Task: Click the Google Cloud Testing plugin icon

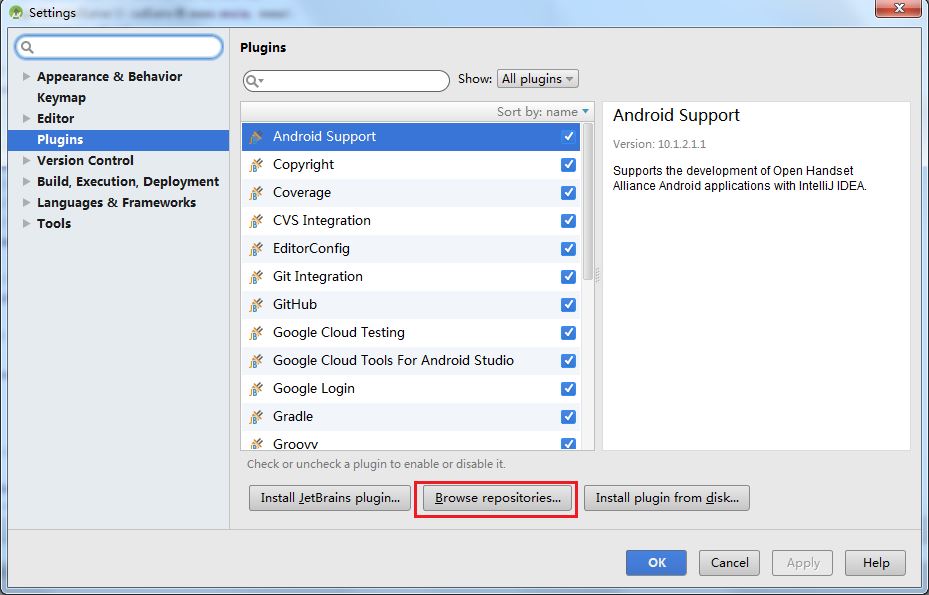Action: coord(256,332)
